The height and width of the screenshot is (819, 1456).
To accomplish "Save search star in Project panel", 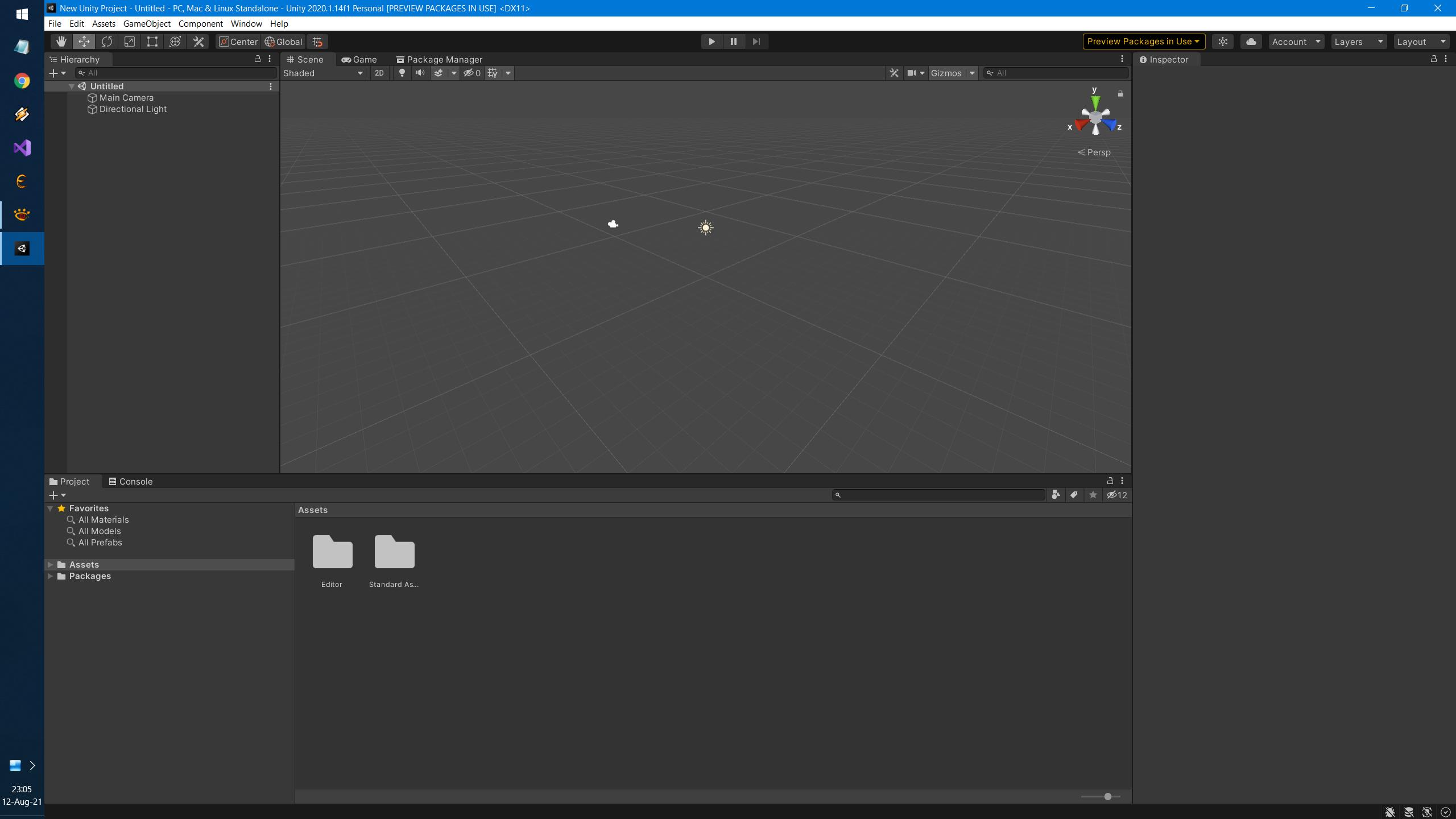I will tap(1093, 495).
